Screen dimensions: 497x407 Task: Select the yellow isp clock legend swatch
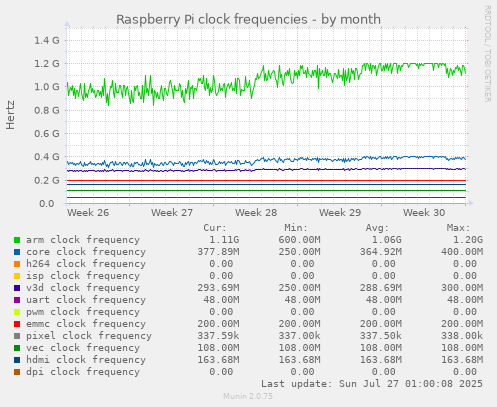click(17, 276)
